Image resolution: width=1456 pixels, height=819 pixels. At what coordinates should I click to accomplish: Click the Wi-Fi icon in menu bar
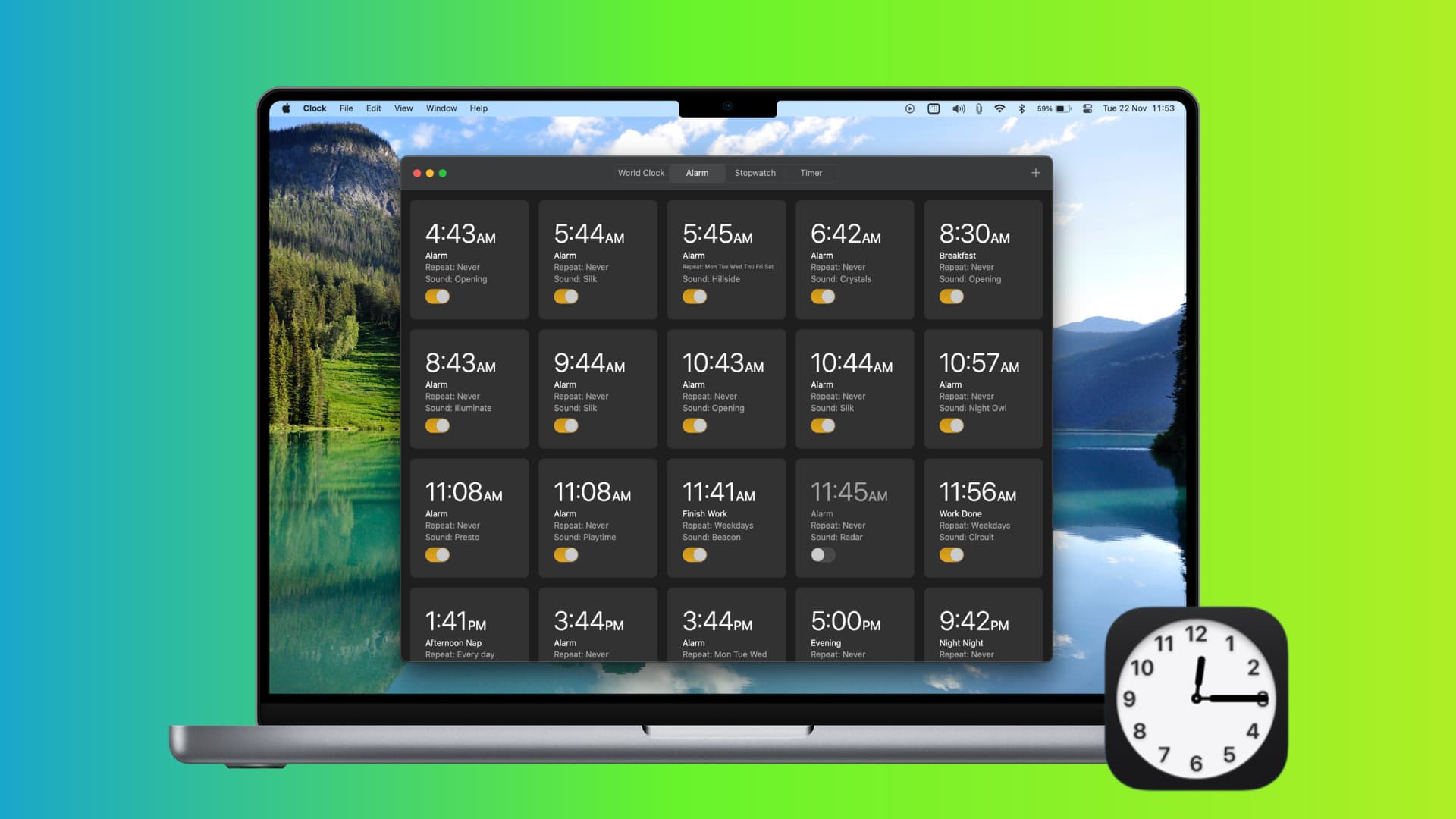pyautogui.click(x=1000, y=108)
